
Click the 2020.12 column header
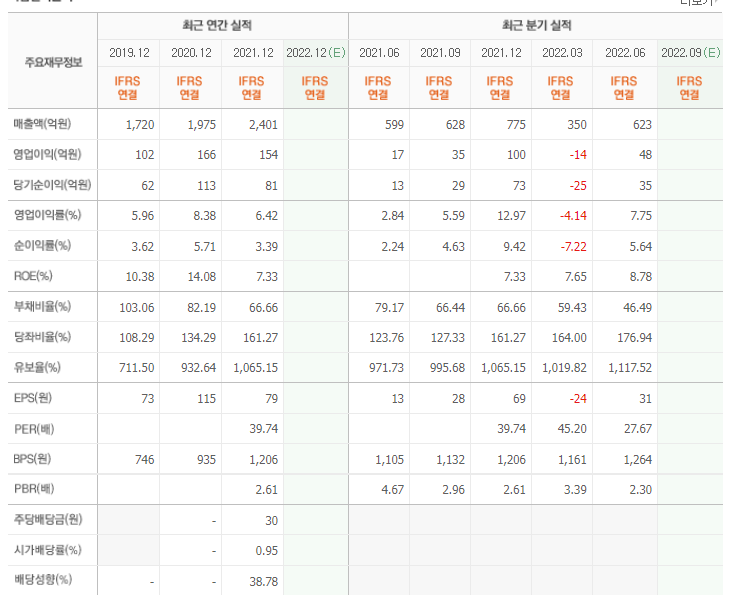pos(191,53)
